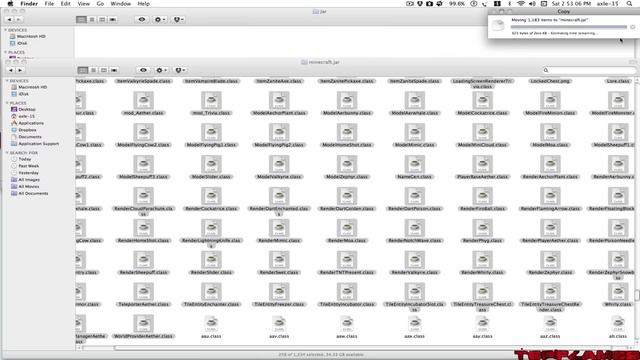Image resolution: width=640 pixels, height=360 pixels.
Task: Click Quick Look eye in minecraft.jar toolbar
Action: click(x=143, y=70)
